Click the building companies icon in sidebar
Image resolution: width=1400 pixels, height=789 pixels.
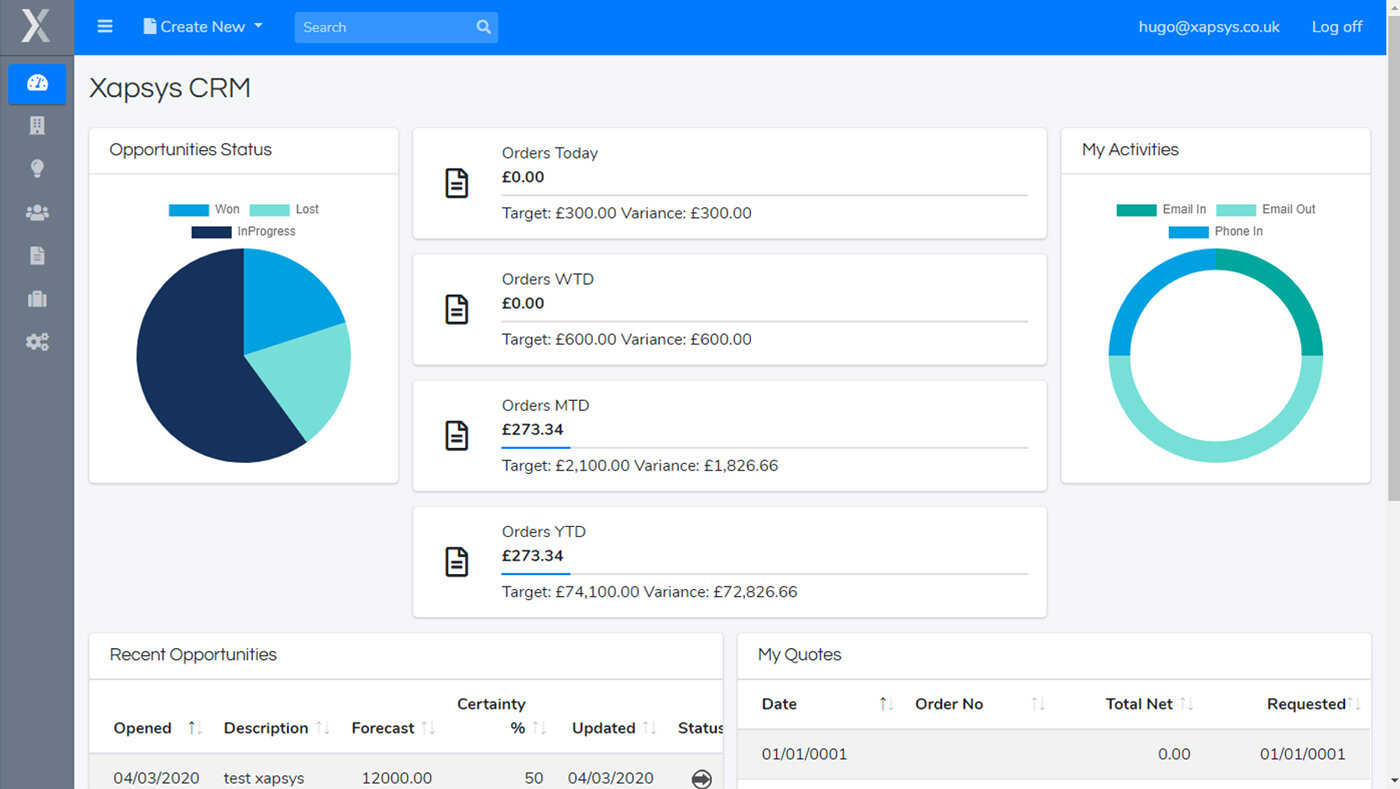(x=37, y=126)
